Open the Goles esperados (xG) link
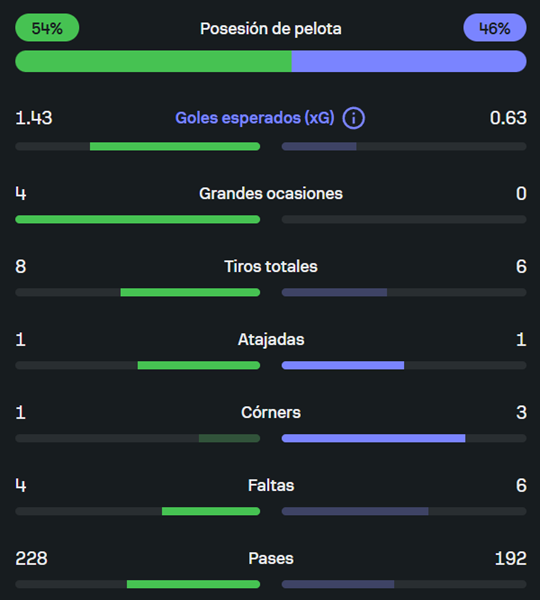 click(255, 118)
